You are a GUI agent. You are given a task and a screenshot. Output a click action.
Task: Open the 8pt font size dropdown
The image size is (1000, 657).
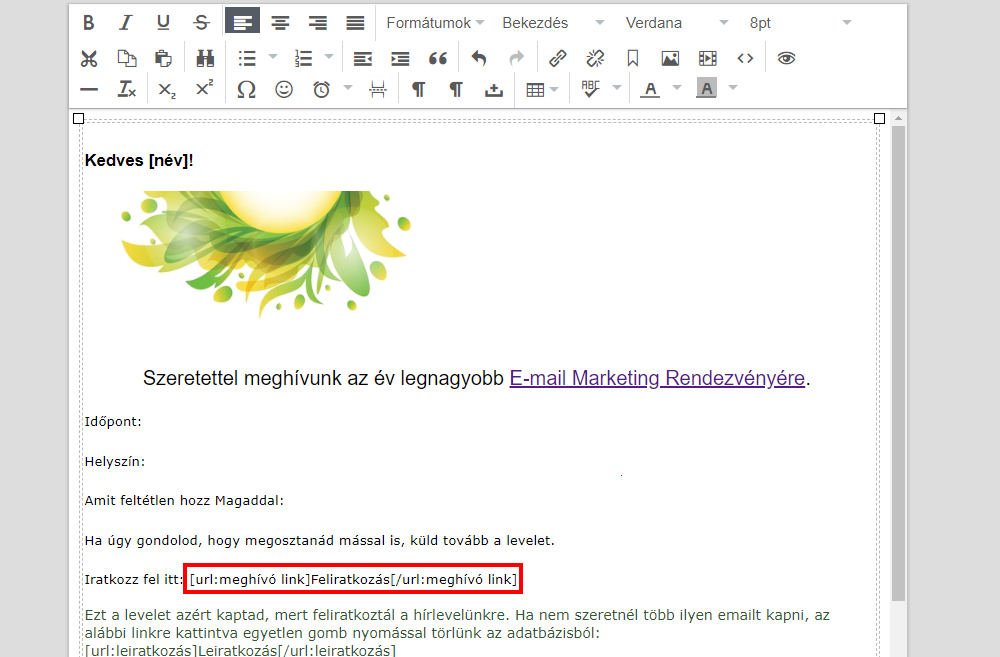click(800, 23)
